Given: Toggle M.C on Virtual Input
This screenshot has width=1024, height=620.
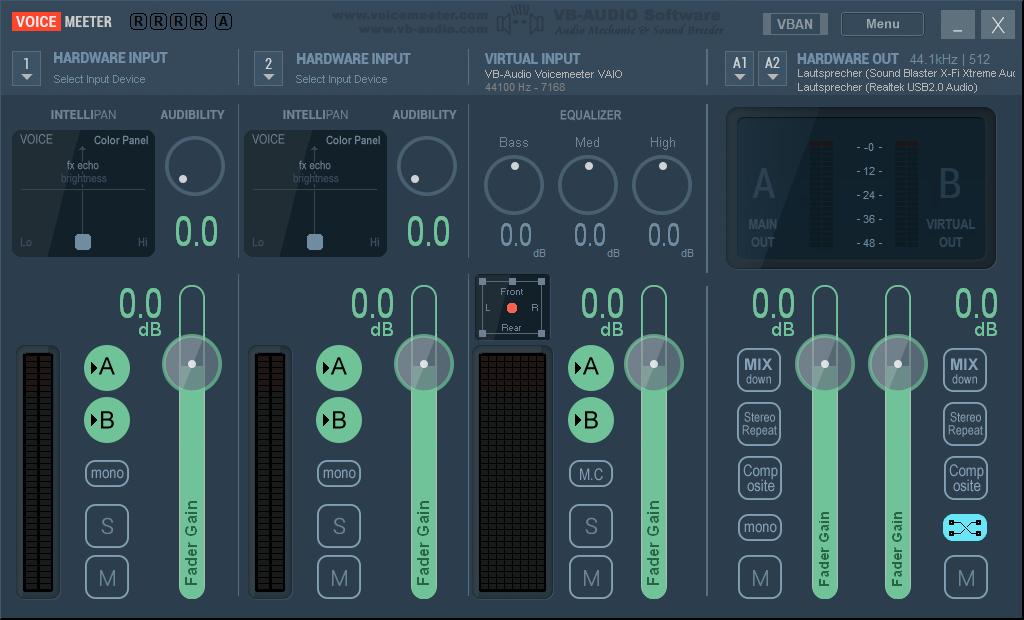Looking at the screenshot, I should [591, 474].
